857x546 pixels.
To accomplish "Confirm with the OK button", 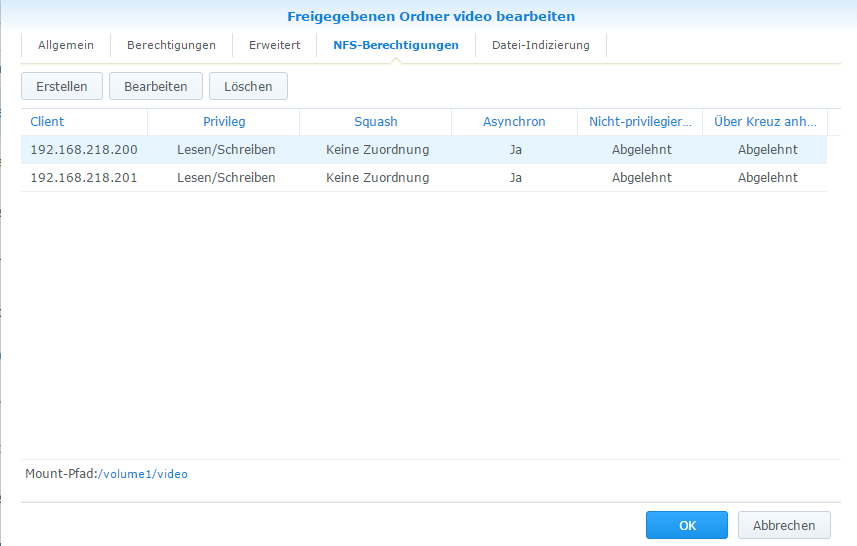I will pos(686,525).
